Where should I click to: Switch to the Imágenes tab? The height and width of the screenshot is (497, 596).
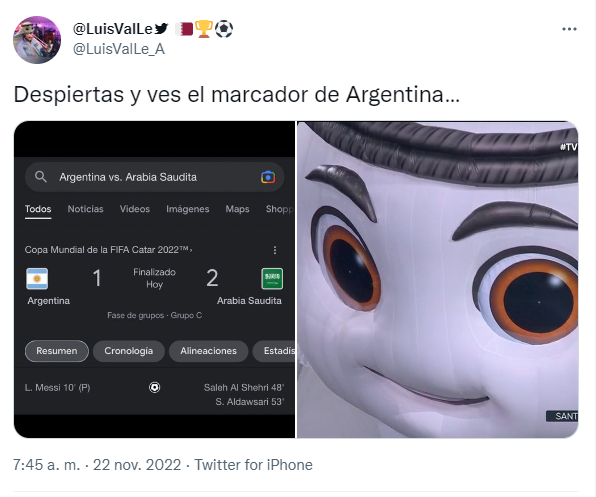click(188, 209)
